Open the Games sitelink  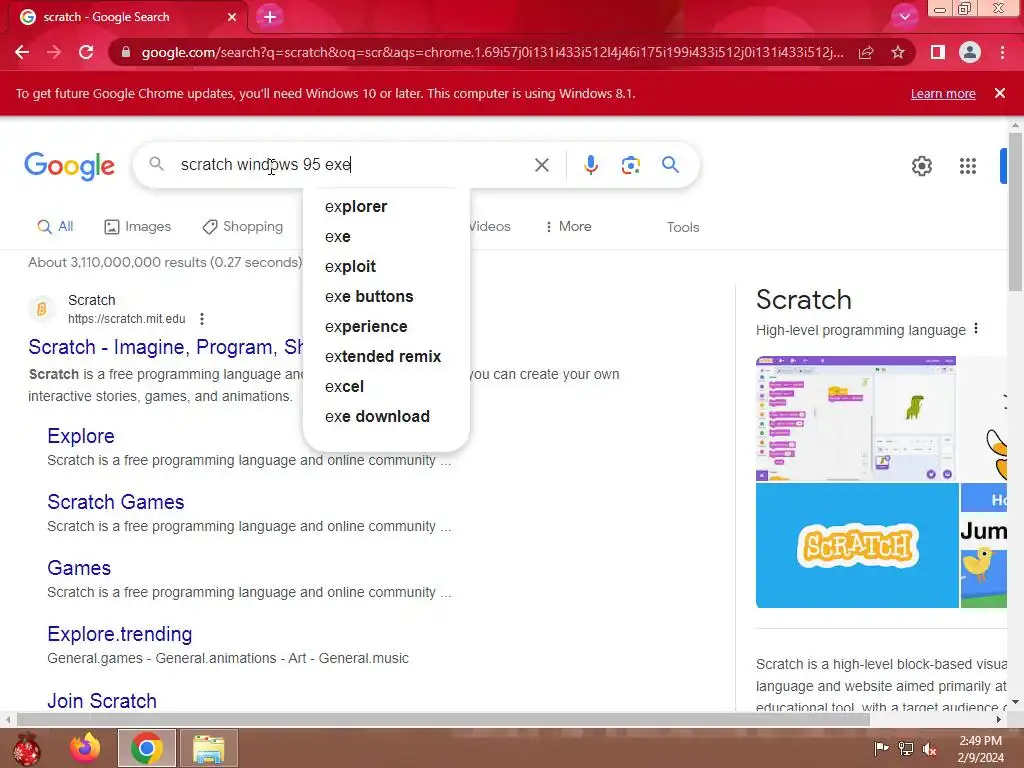click(x=79, y=568)
